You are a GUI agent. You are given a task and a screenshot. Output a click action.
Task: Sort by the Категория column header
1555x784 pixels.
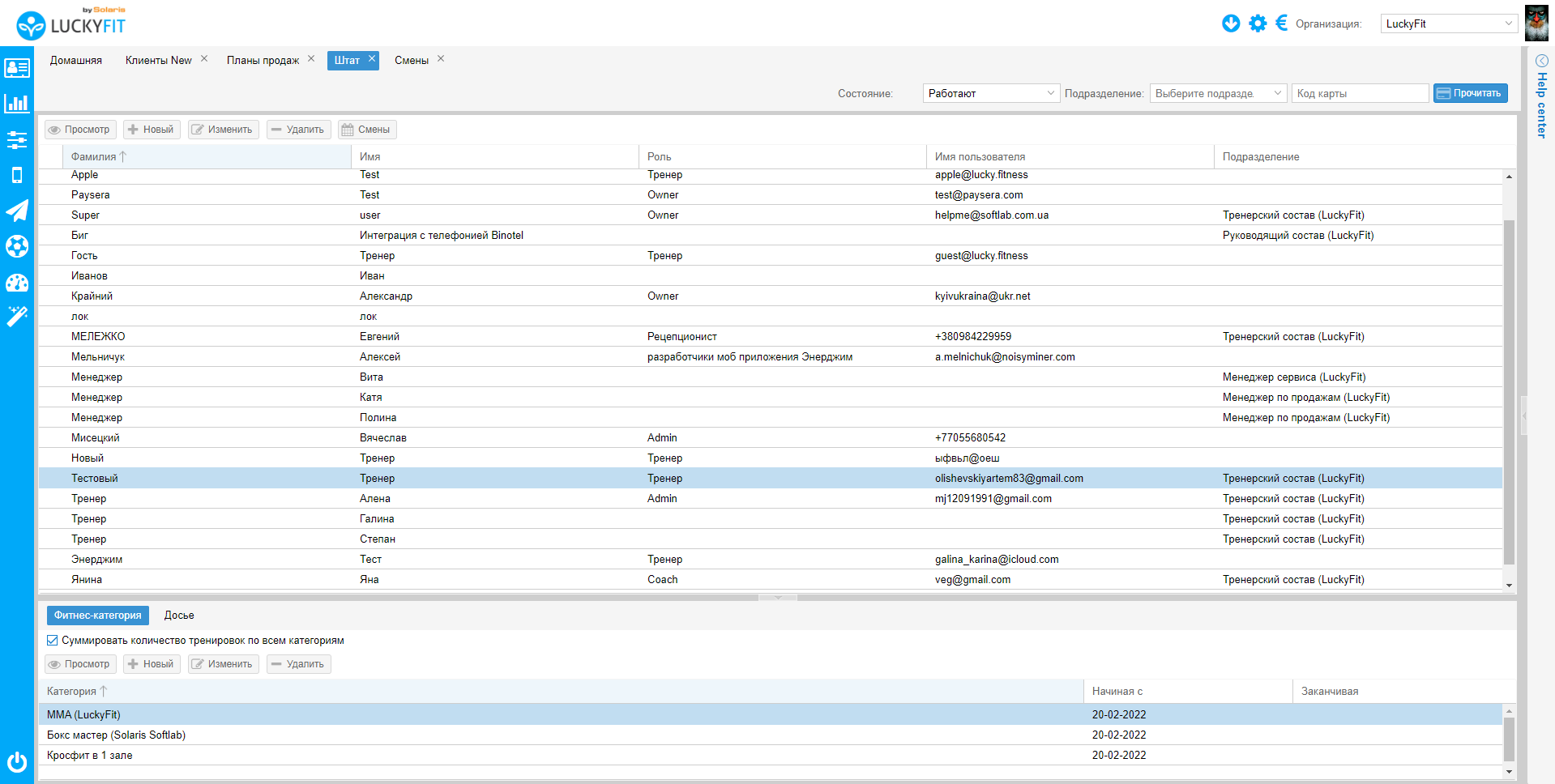[561, 691]
